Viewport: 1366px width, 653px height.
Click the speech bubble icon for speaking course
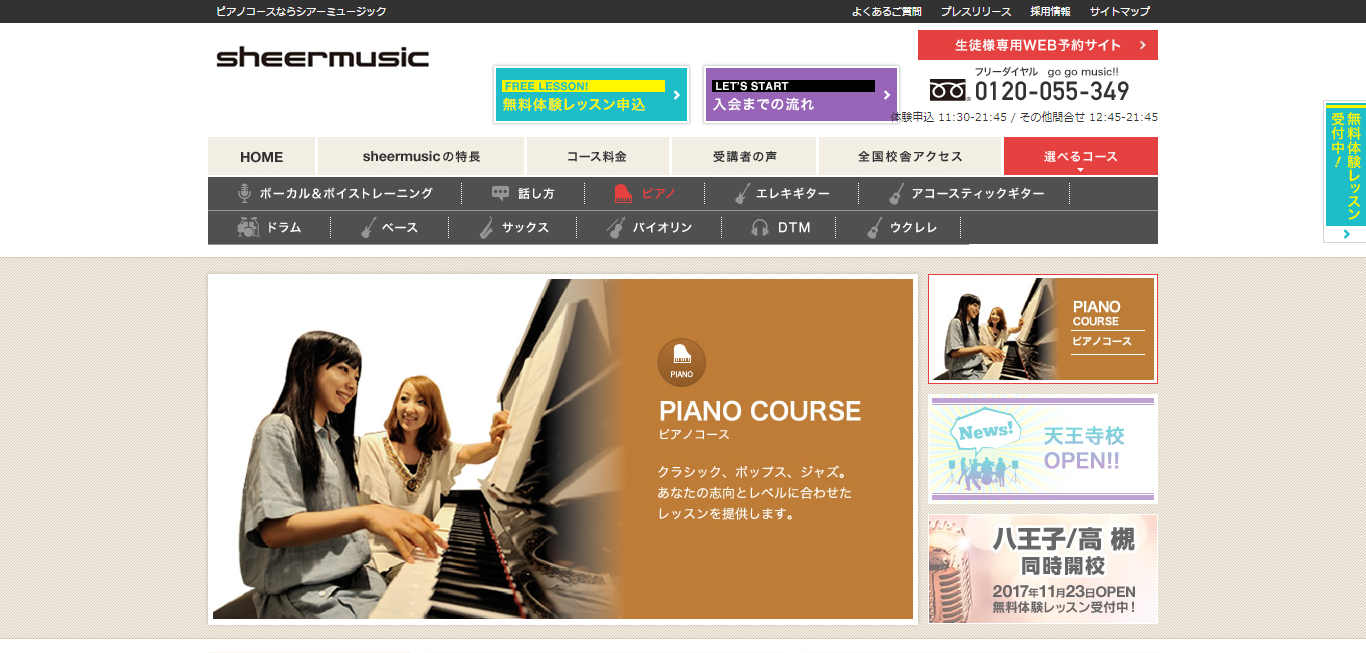[501, 194]
